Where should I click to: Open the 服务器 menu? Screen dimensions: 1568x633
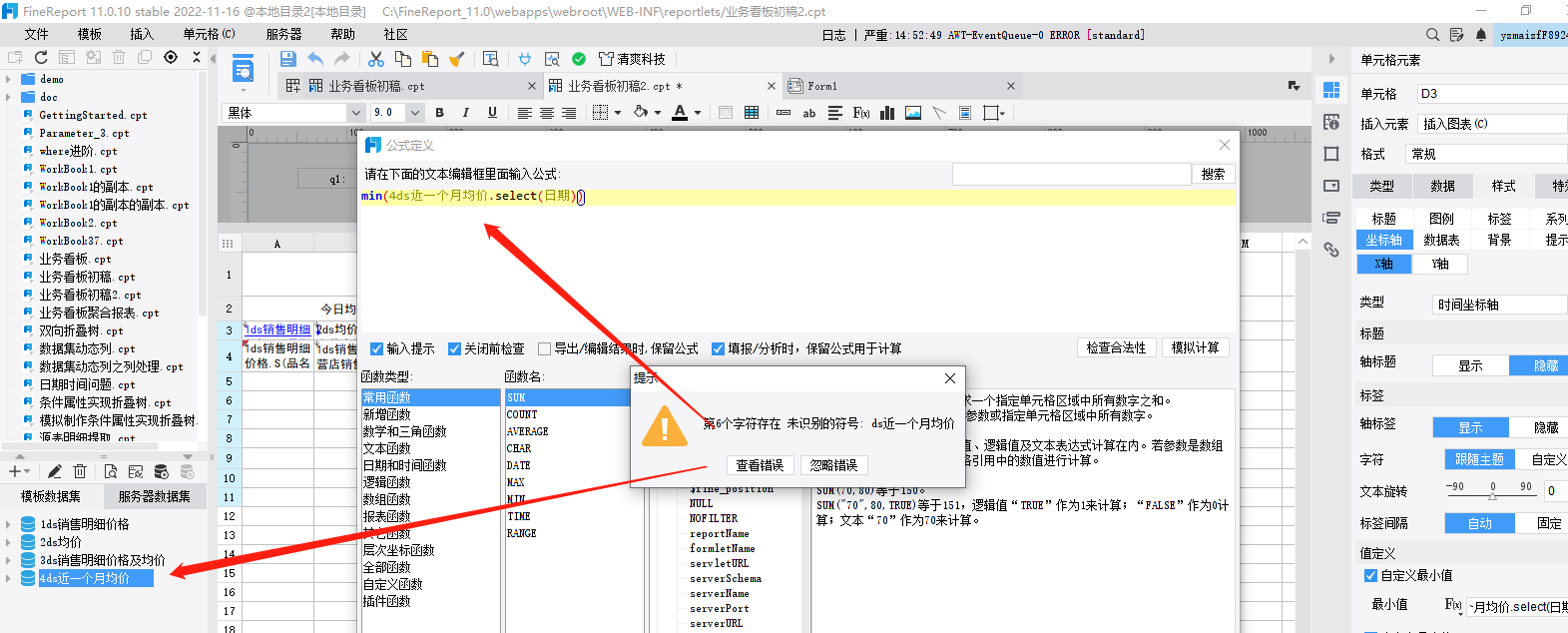tap(284, 34)
